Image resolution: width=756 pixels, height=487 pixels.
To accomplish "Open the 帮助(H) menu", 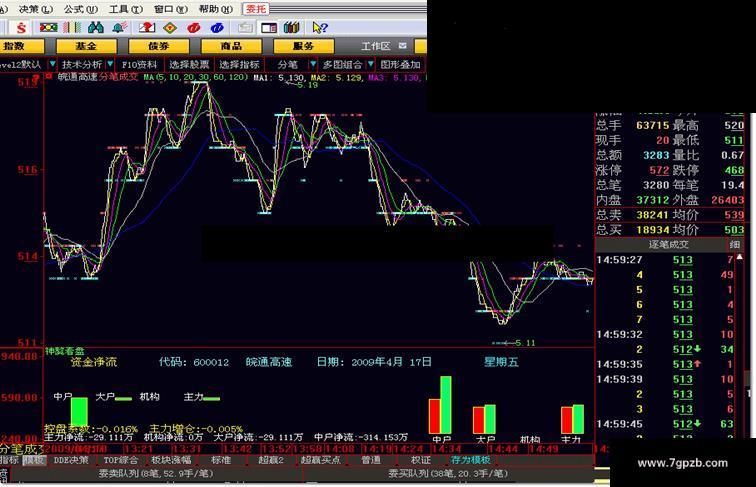I will click(216, 9).
